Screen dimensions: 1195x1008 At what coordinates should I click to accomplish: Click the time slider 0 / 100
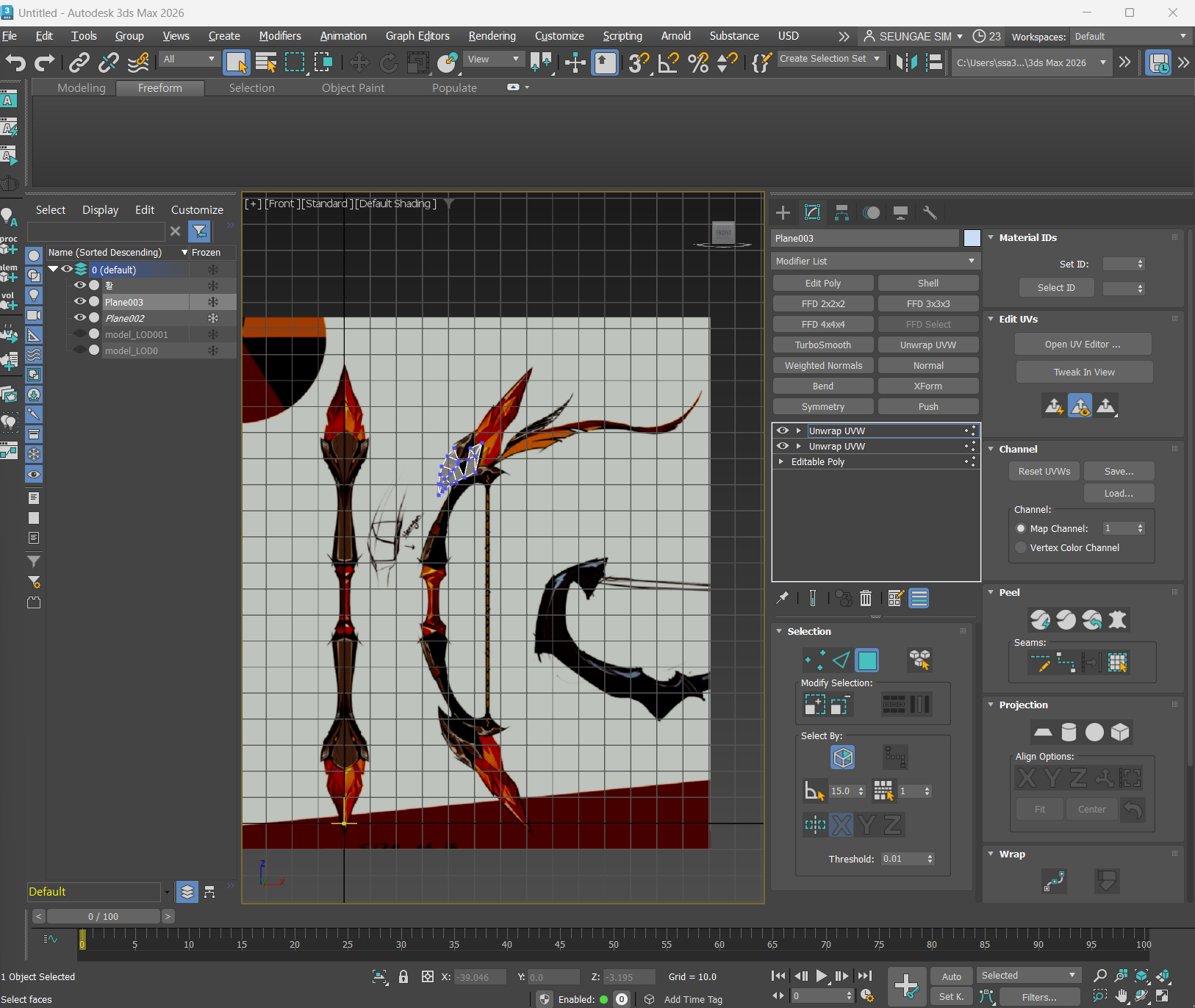(x=103, y=916)
